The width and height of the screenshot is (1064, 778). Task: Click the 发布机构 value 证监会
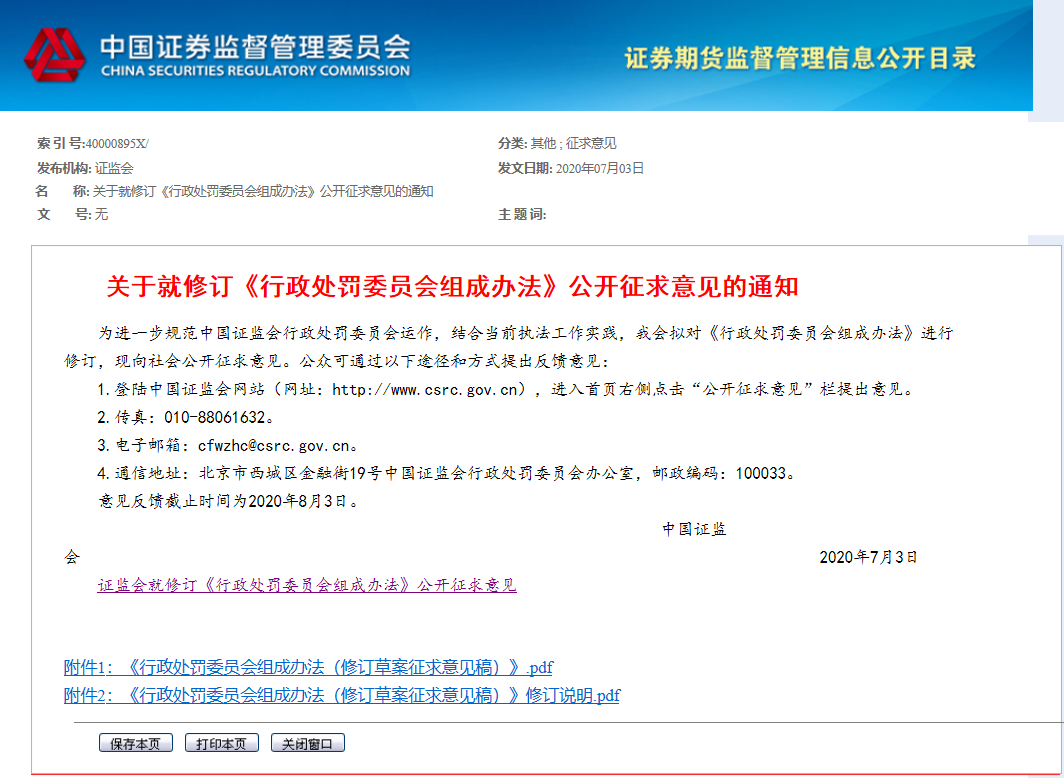click(x=114, y=169)
